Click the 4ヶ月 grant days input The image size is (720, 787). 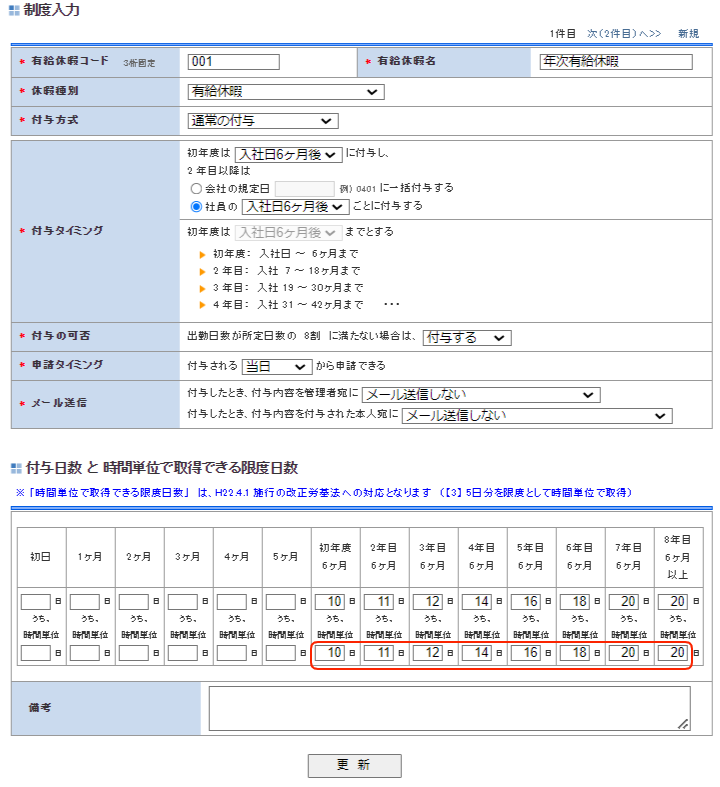tap(232, 601)
